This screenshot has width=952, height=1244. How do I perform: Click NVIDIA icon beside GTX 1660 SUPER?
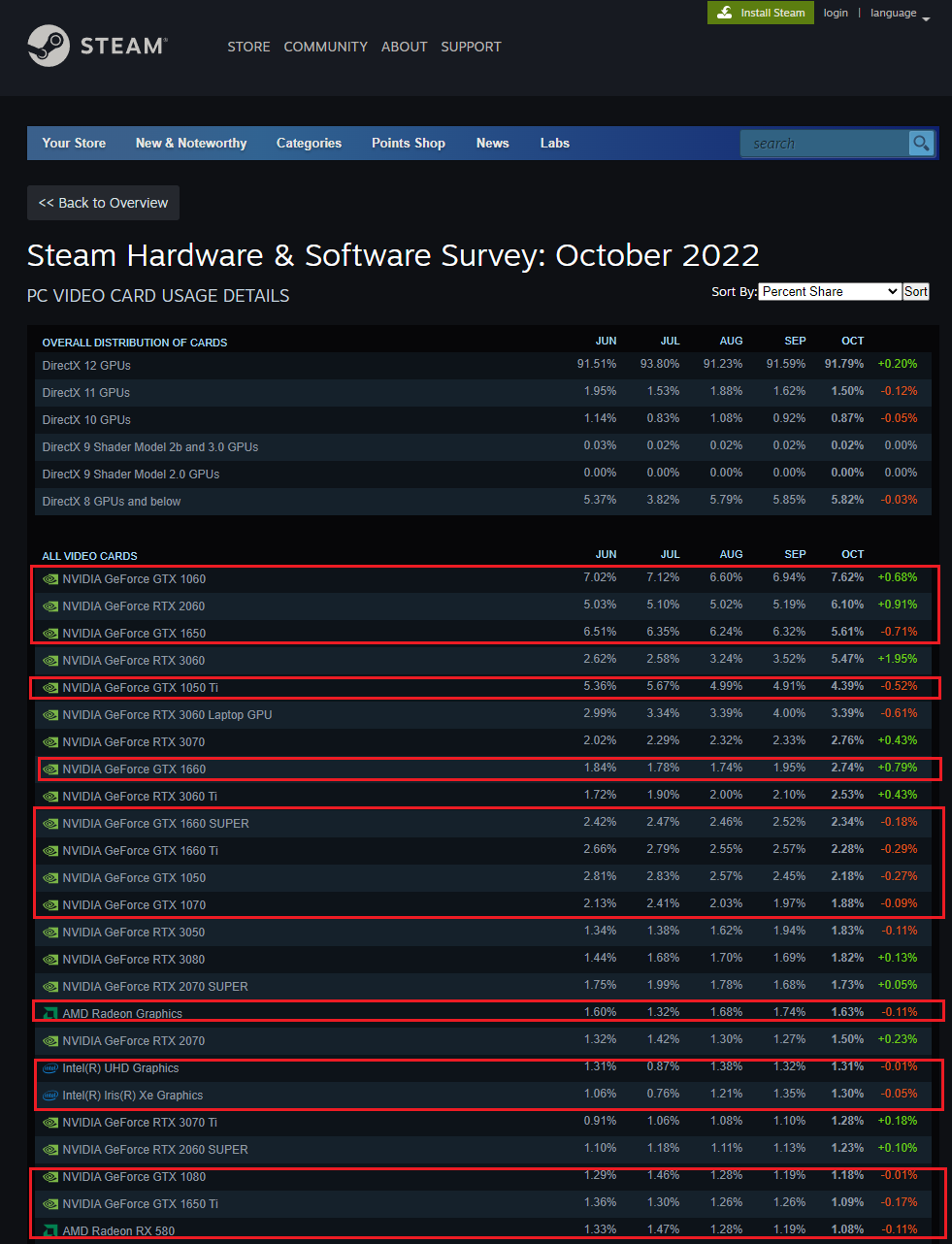tap(50, 824)
